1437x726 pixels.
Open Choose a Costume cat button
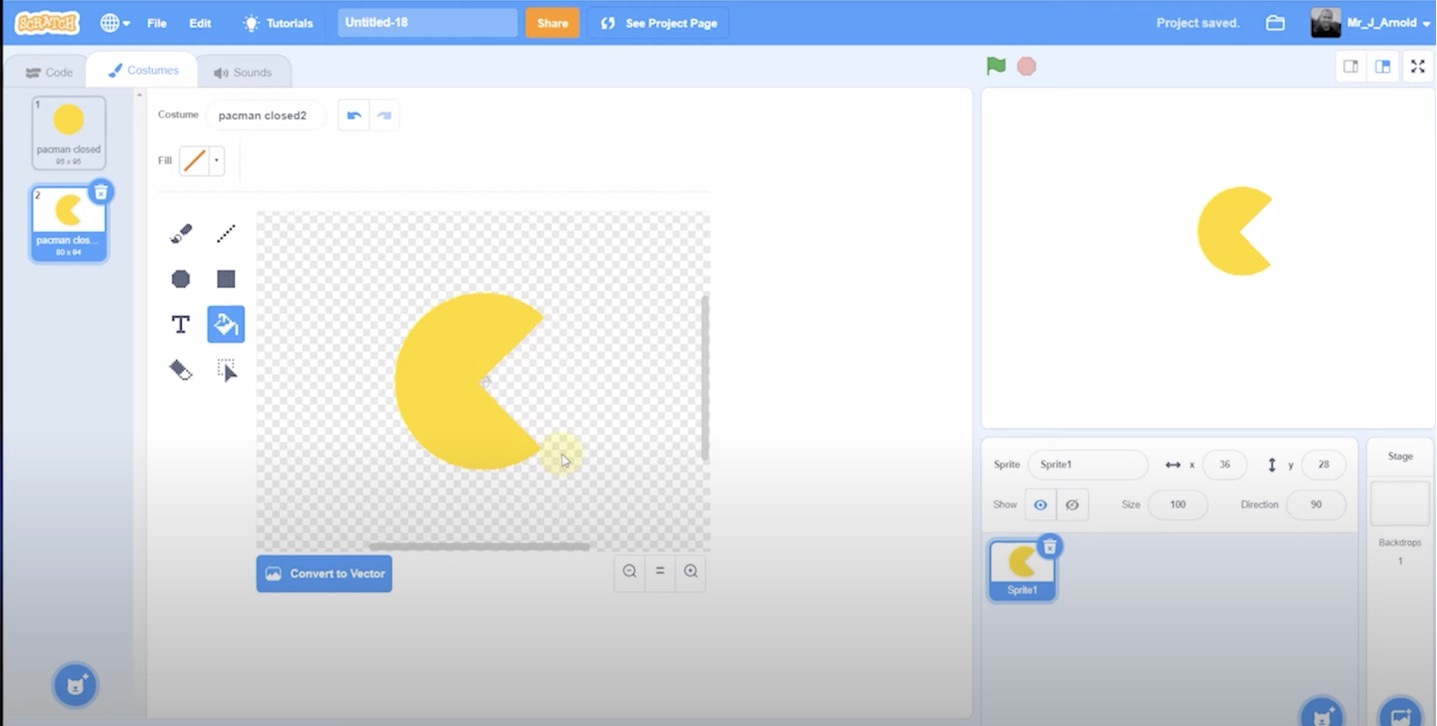75,686
